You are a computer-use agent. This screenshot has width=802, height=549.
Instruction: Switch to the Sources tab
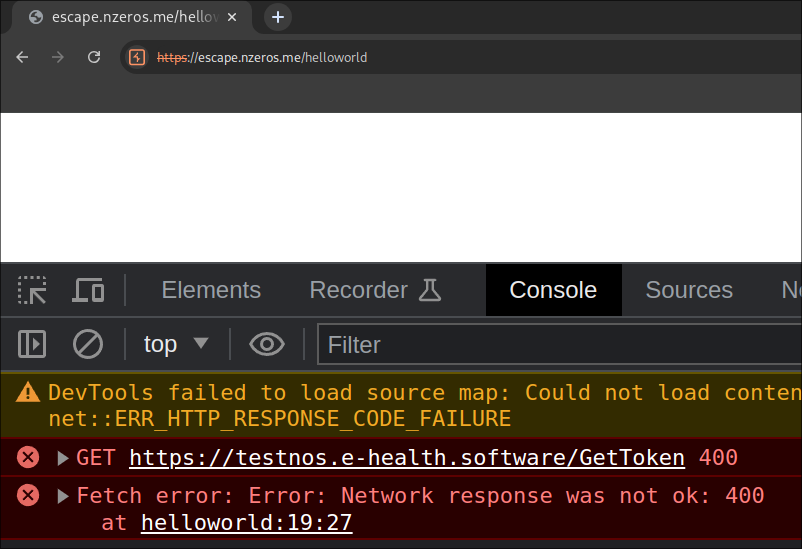pos(688,290)
